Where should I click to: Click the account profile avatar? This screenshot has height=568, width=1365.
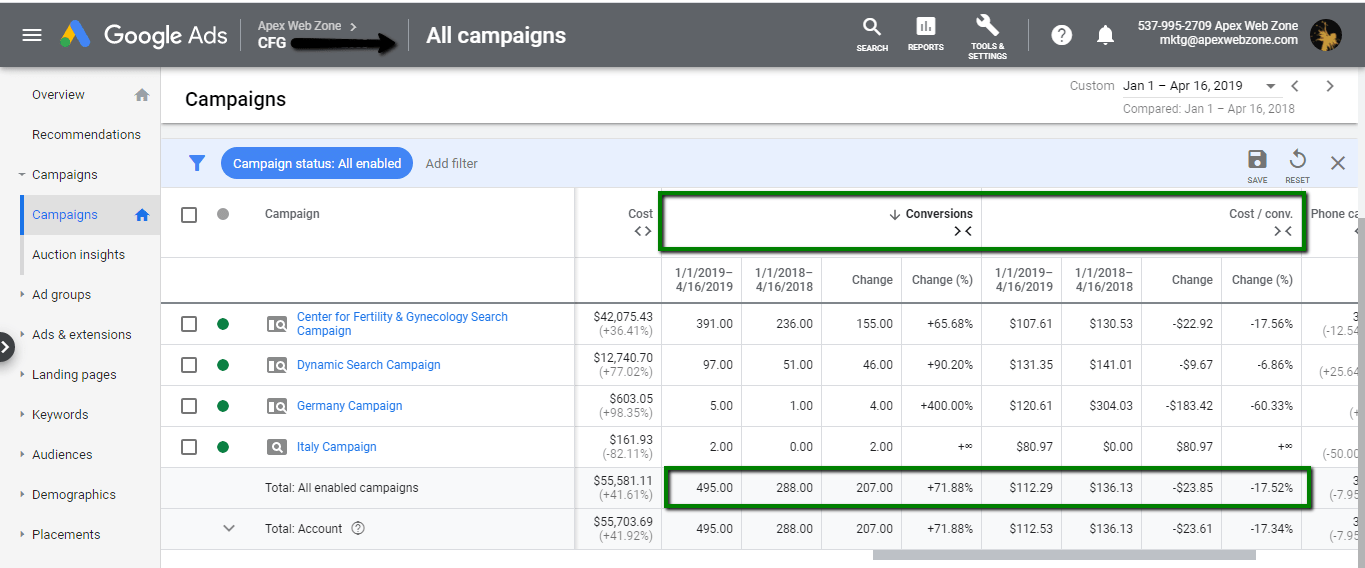tap(1325, 35)
